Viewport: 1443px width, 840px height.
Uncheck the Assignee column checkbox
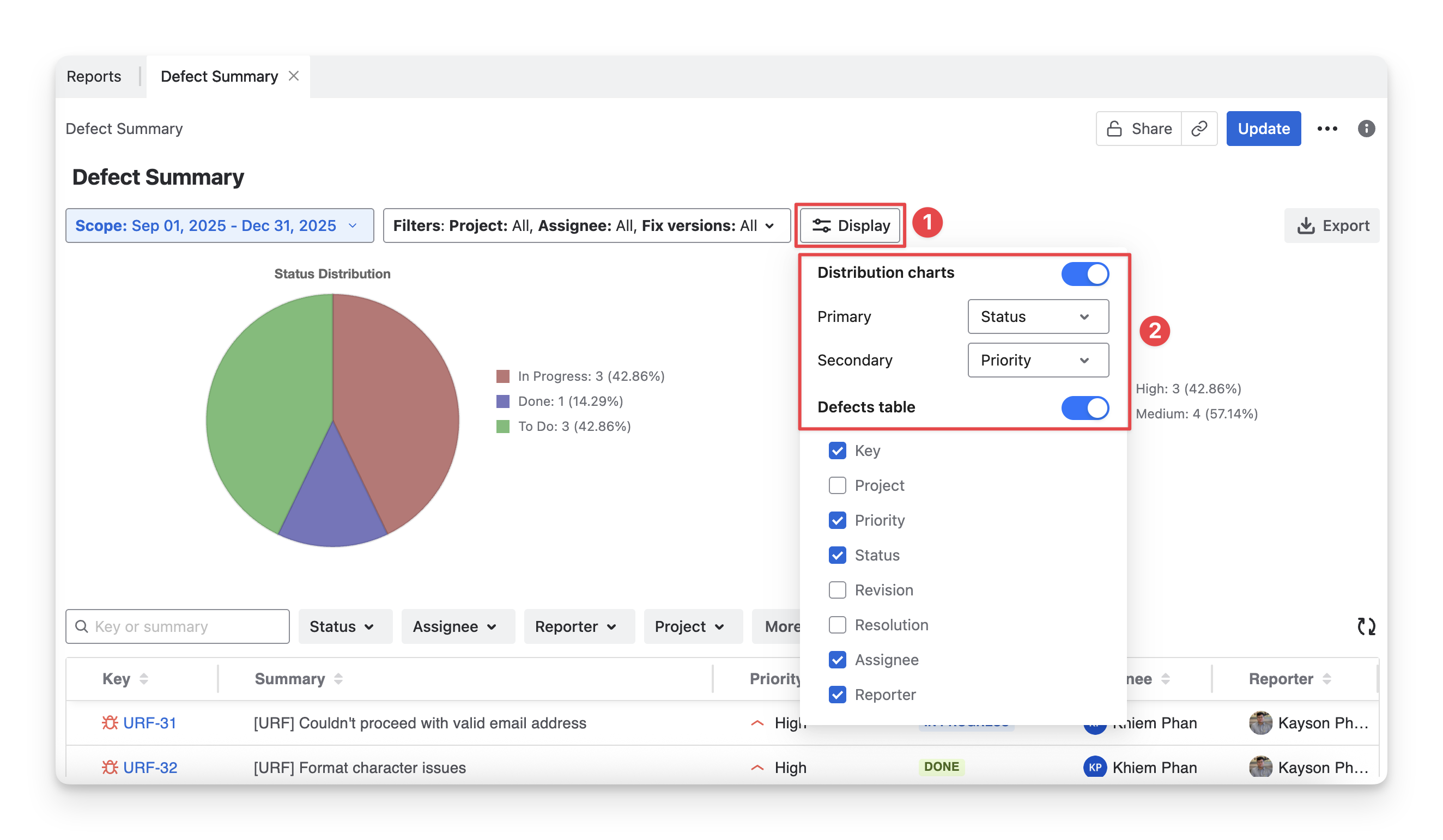pyautogui.click(x=837, y=660)
